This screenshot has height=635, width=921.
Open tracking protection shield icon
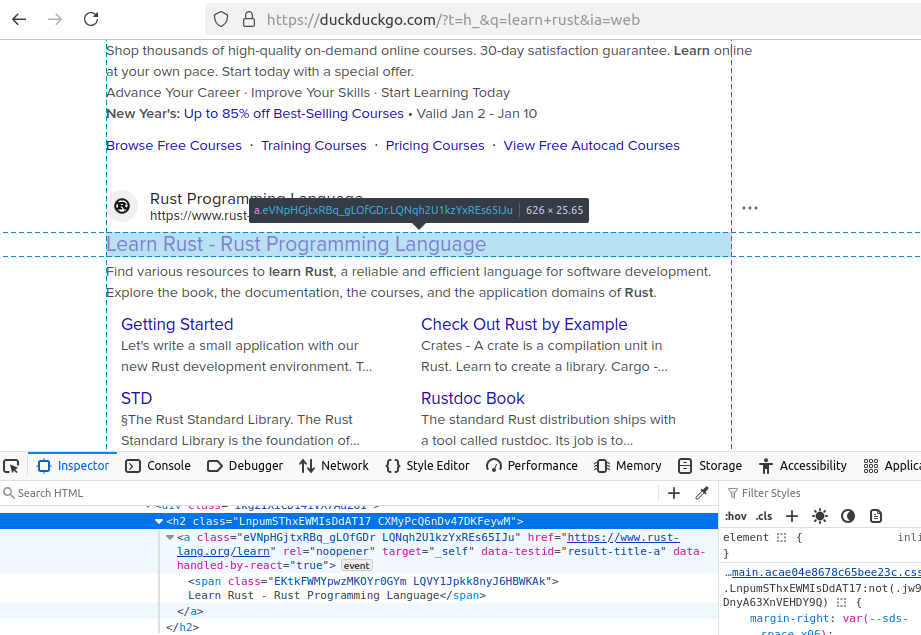[x=221, y=19]
